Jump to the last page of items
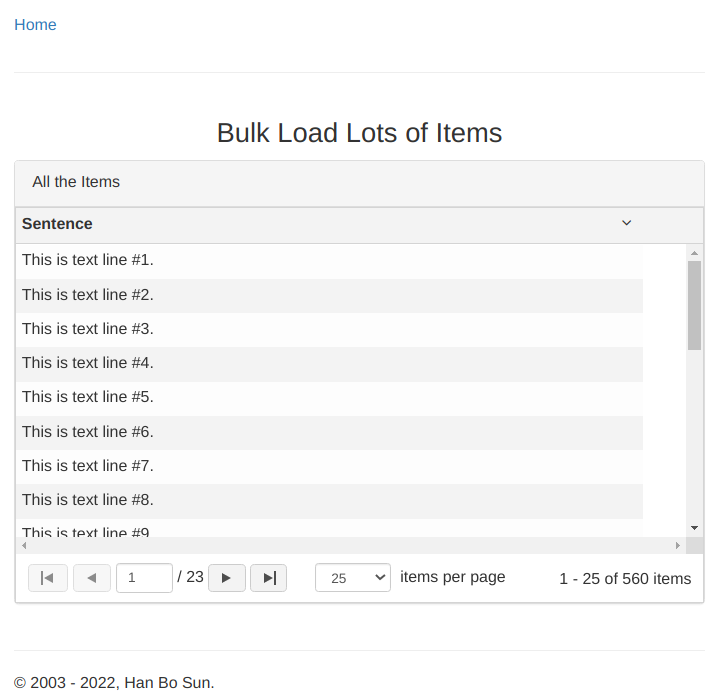716x694 pixels. [x=268, y=578]
